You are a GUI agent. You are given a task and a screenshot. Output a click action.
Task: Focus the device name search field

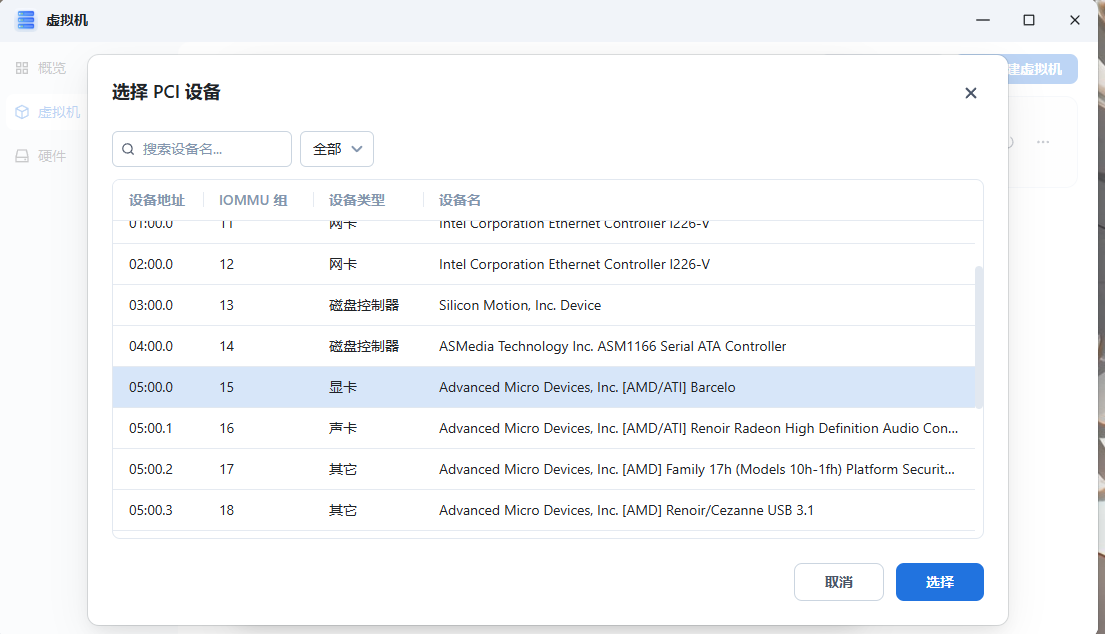pos(202,149)
